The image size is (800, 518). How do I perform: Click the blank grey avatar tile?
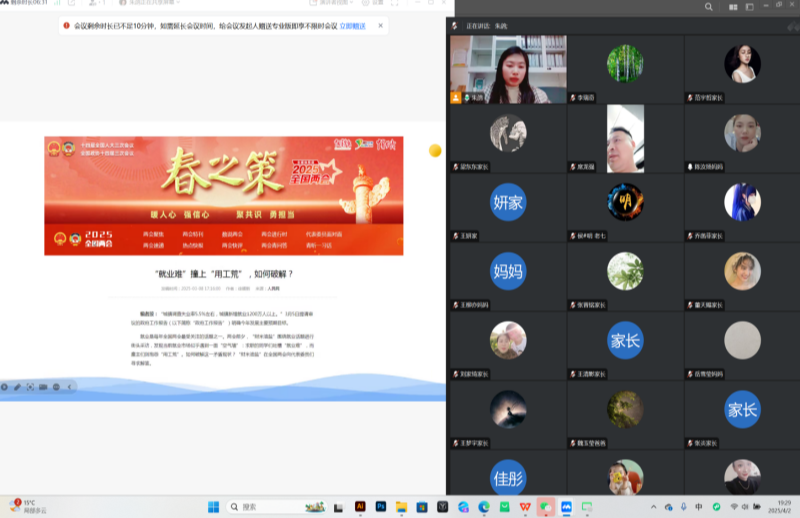click(742, 340)
